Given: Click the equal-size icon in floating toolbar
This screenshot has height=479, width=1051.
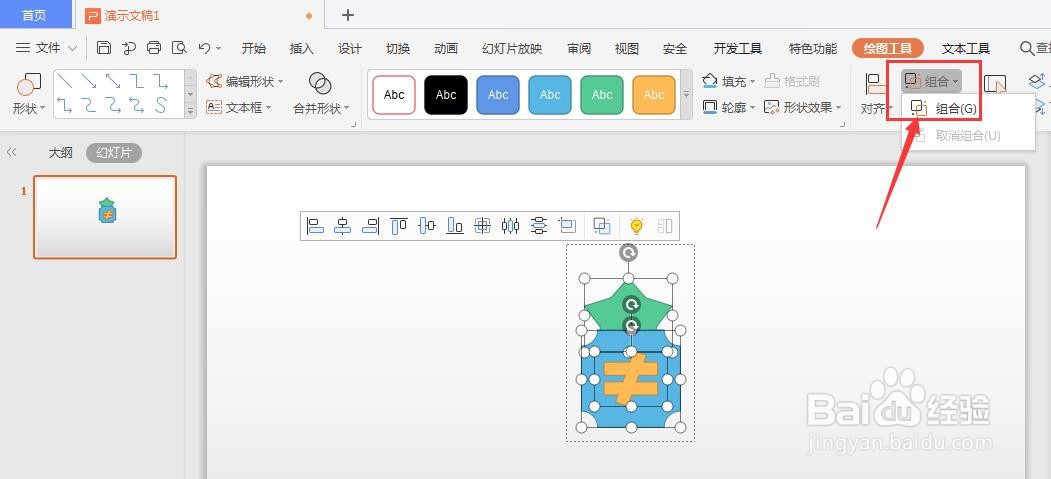Looking at the screenshot, I should [x=568, y=226].
